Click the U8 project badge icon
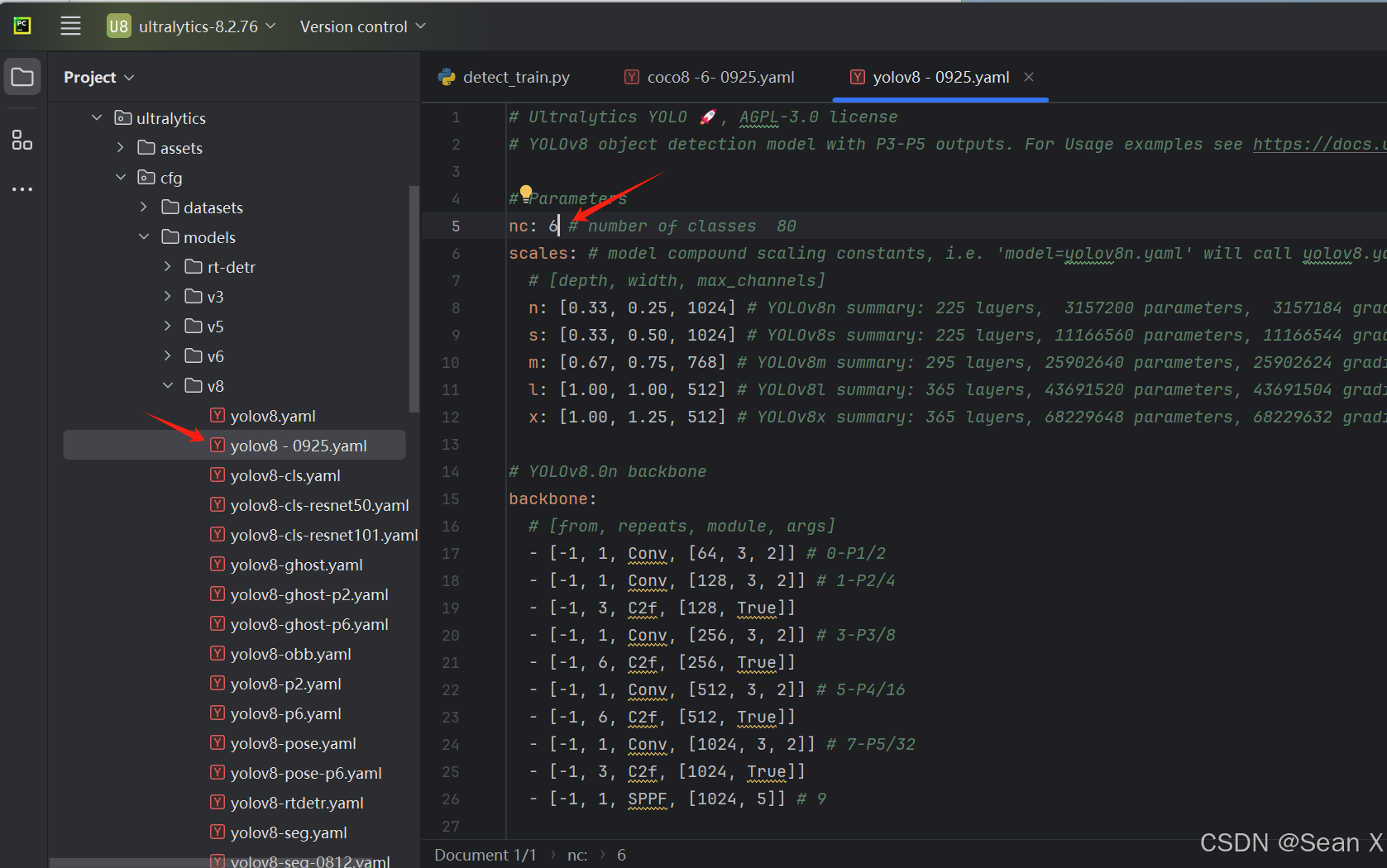 point(119,26)
